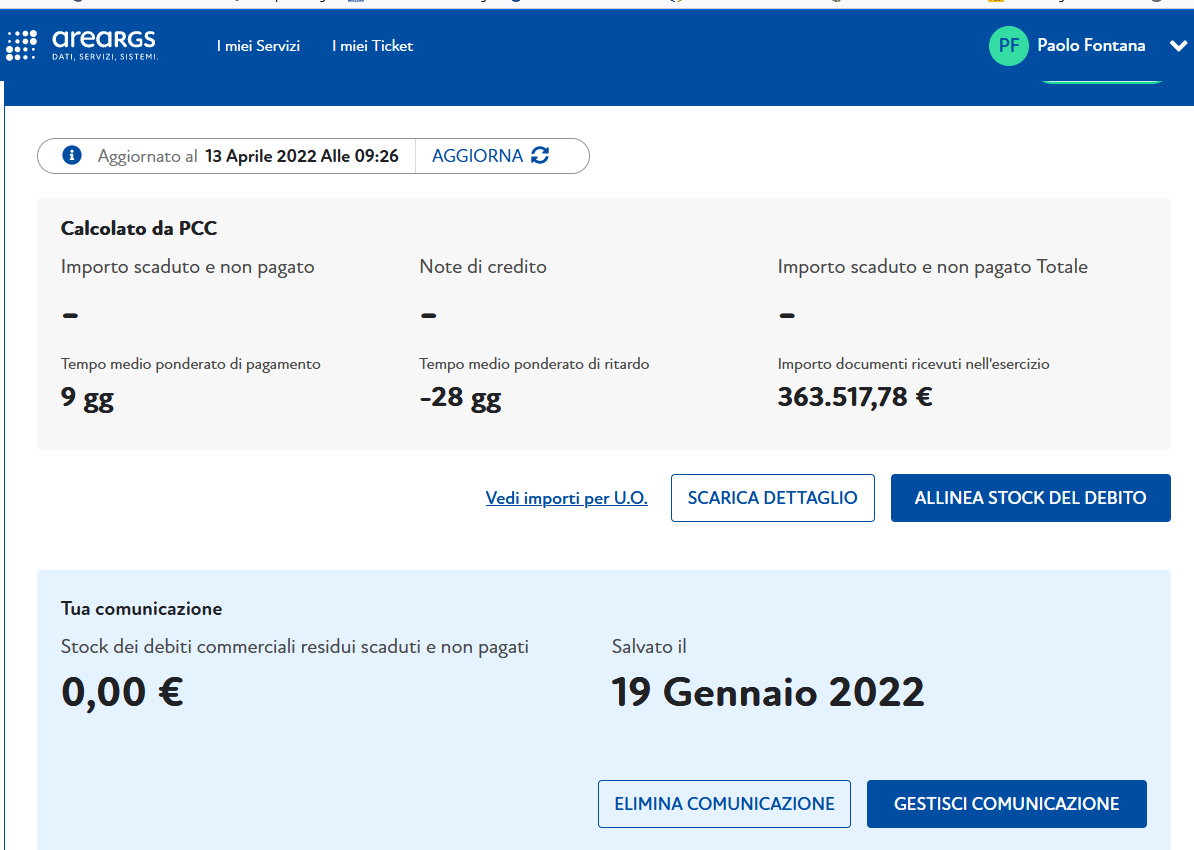This screenshot has height=850, width=1194.
Task: Click the 13 Aprile 2022 update timestamp
Action: tap(301, 156)
